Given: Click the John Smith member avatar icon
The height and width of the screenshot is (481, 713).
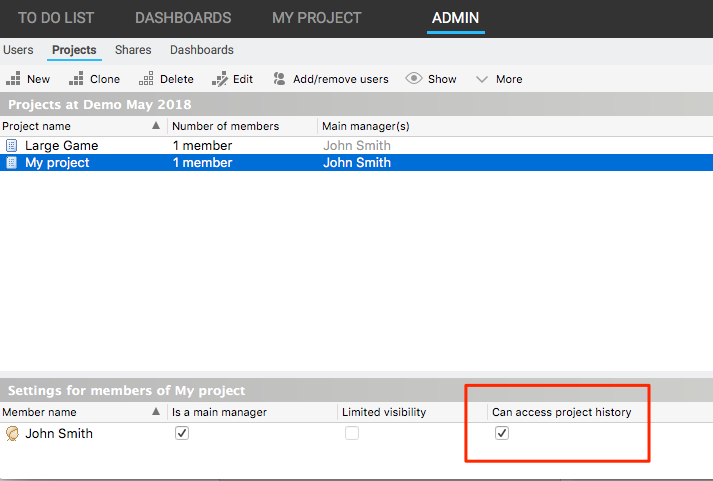Looking at the screenshot, I should [12, 434].
